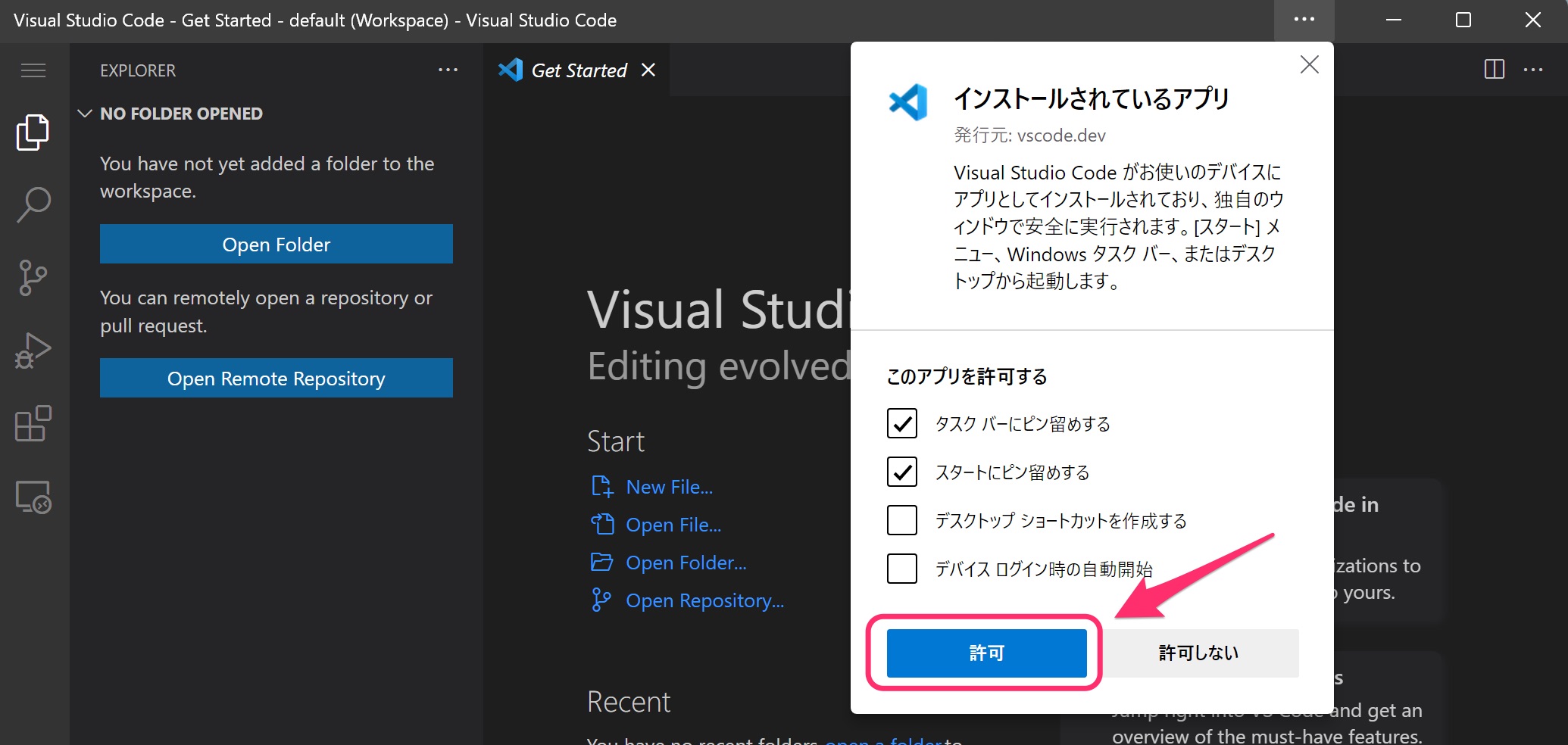This screenshot has height=745, width=1568.
Task: Click the VS Code logo in dialog
Action: (x=908, y=102)
